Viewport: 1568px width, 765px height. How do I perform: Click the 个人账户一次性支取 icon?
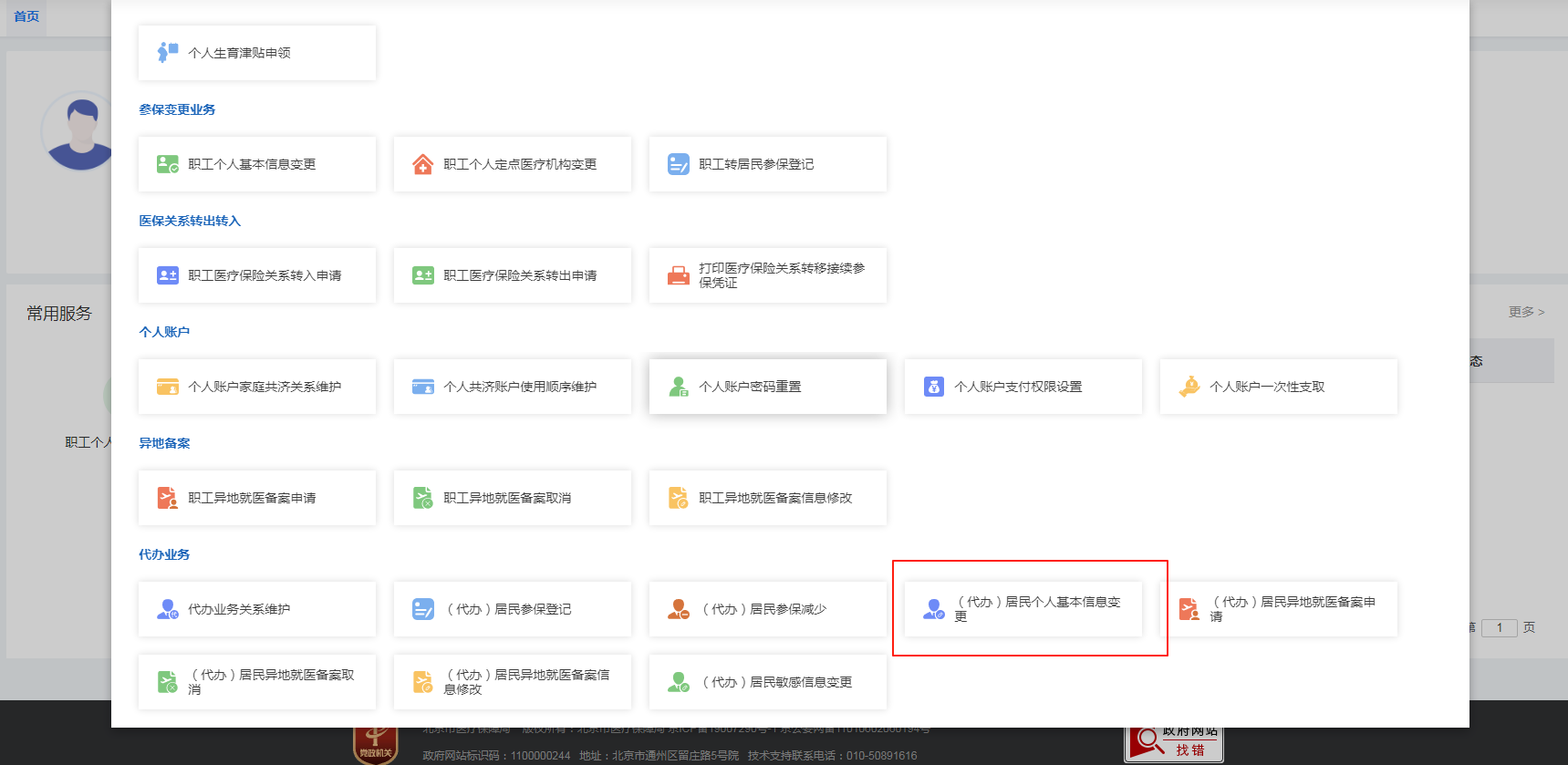tap(1189, 386)
